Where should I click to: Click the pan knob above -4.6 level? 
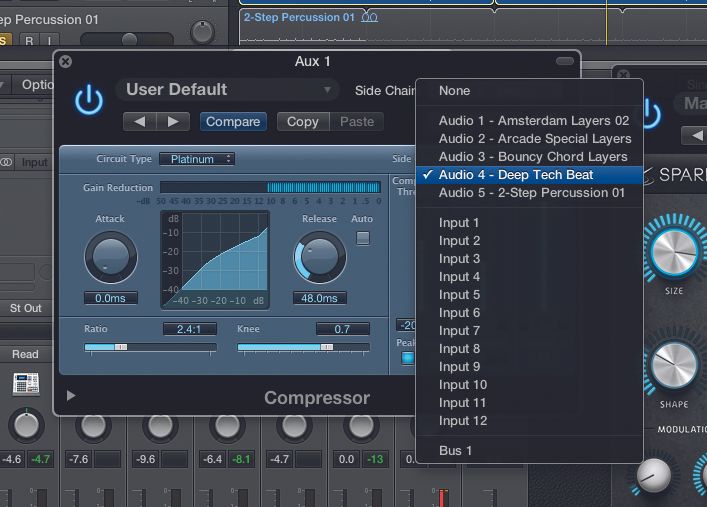tap(26, 425)
